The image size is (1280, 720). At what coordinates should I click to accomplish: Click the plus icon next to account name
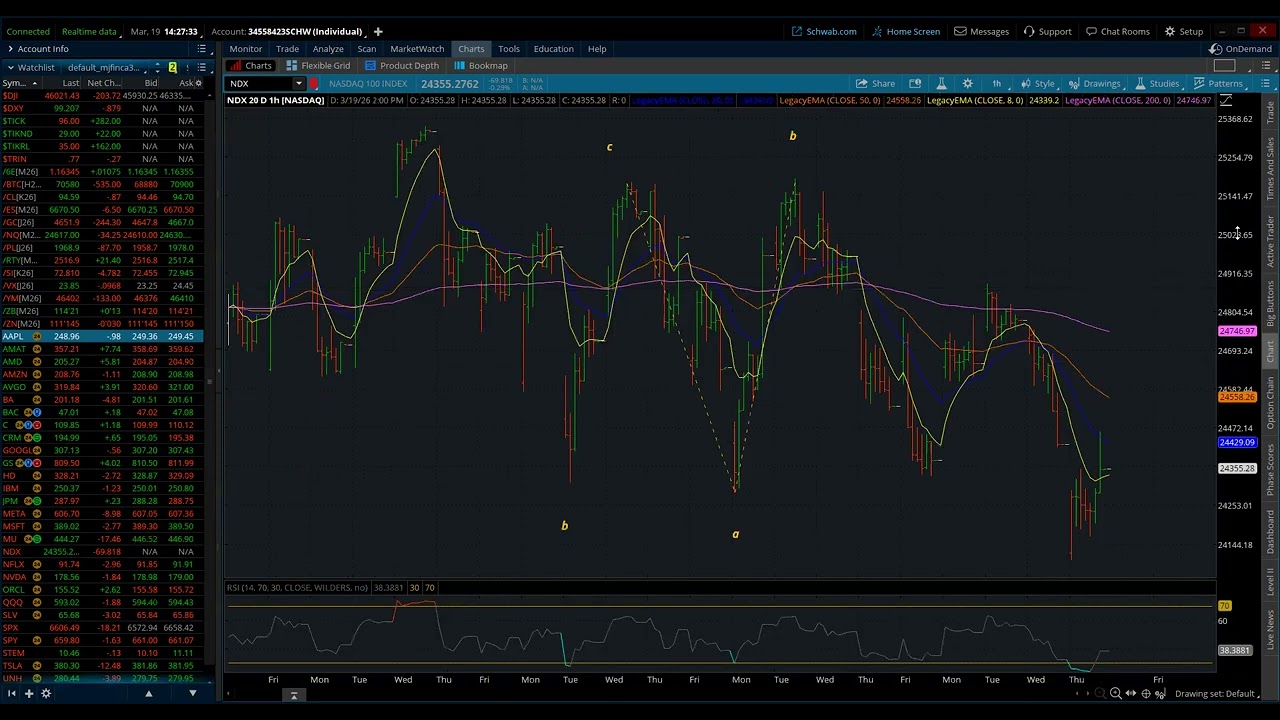[378, 31]
